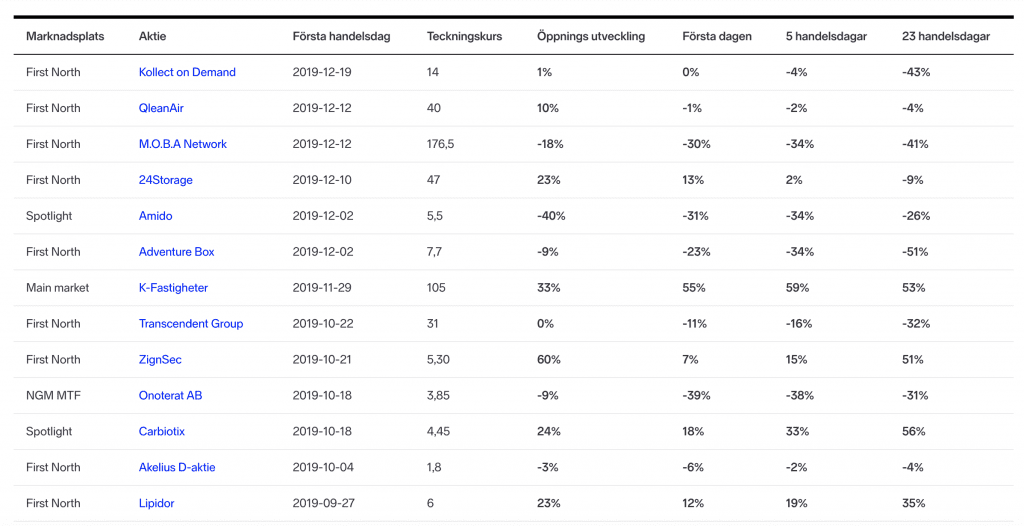Click the QleanAir stock link
Image resolution: width=1024 pixels, height=526 pixels.
[x=161, y=108]
